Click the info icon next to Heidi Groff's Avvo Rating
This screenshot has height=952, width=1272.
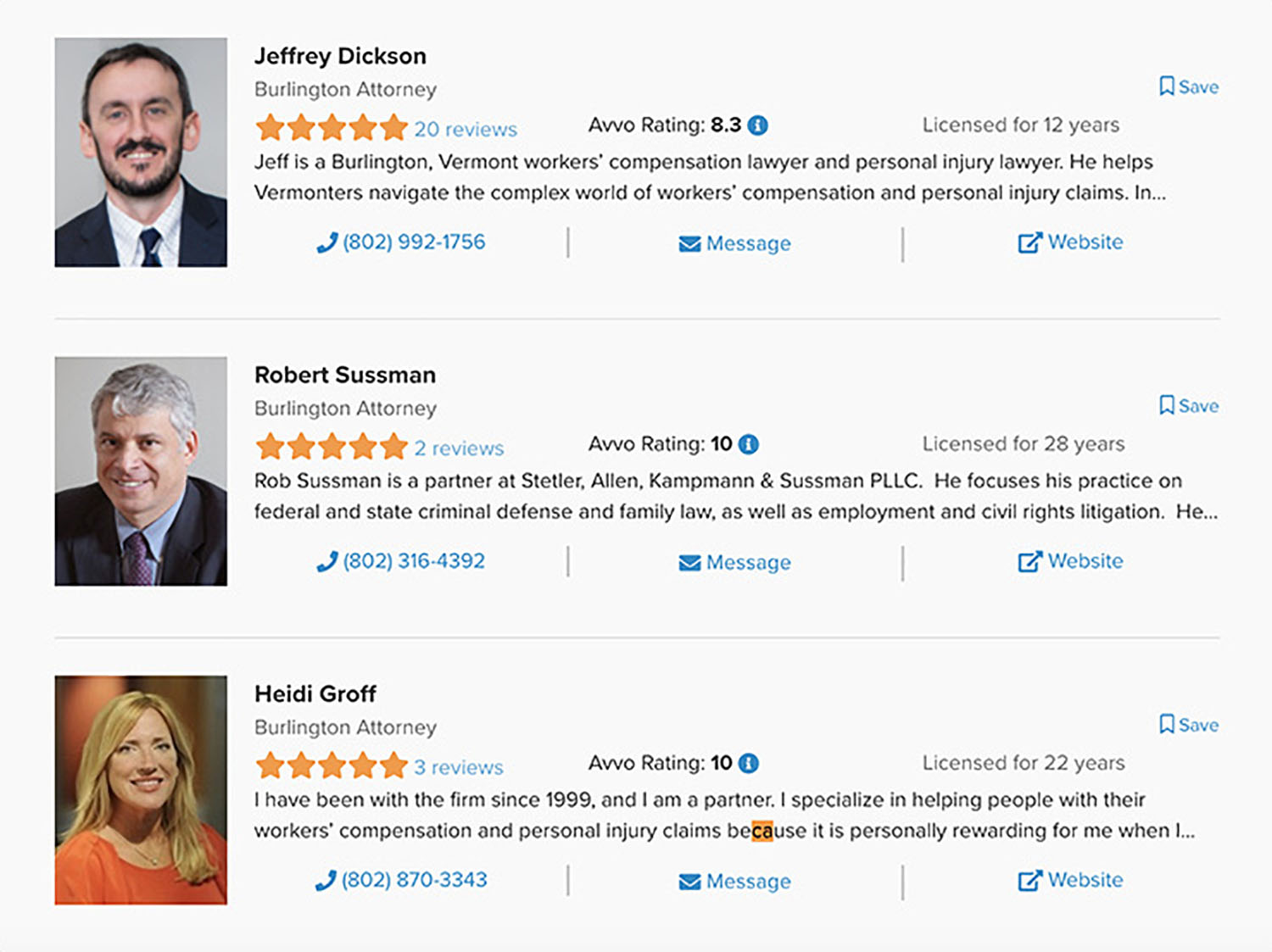(746, 761)
